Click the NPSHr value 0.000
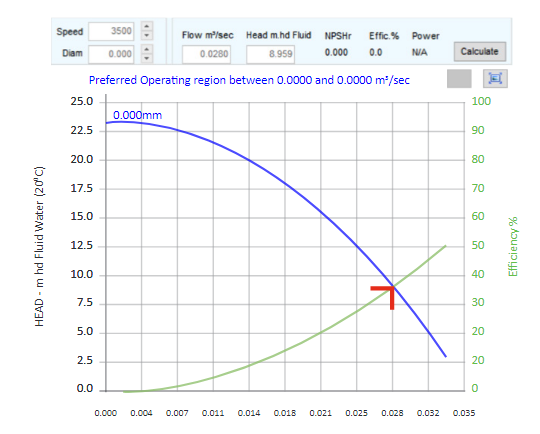540x434 pixels. tap(336, 52)
